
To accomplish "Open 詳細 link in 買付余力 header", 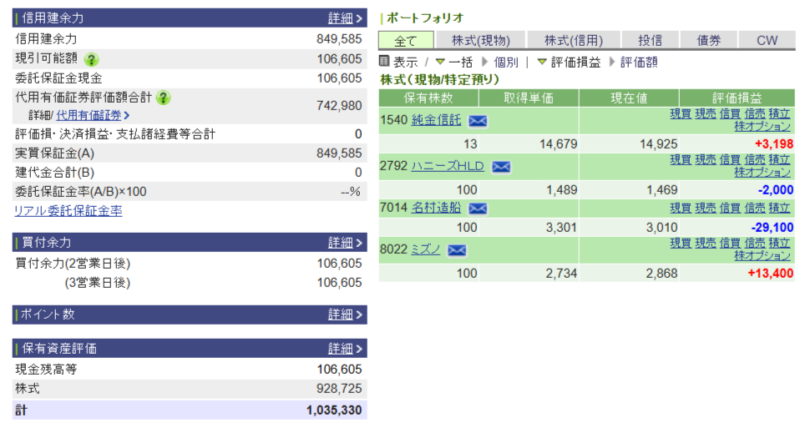I will tap(345, 243).
